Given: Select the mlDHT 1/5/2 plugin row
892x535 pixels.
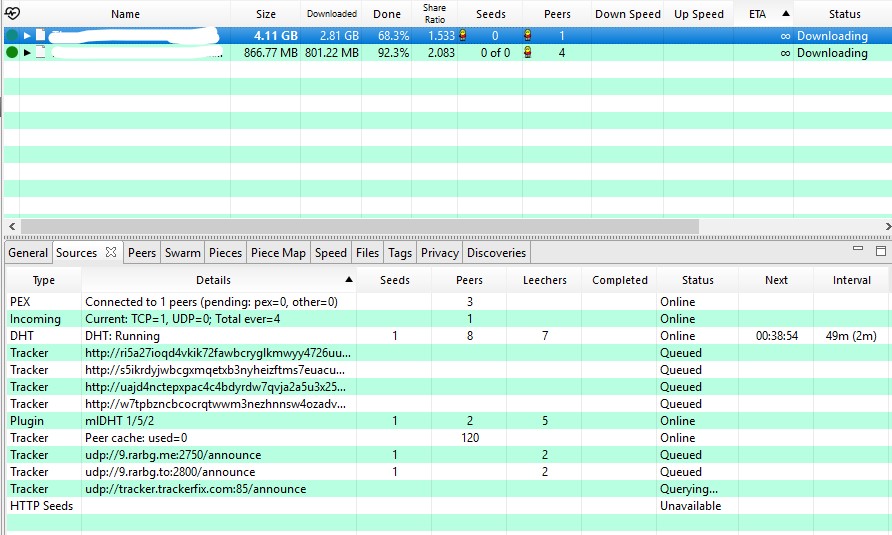Looking at the screenshot, I should click(447, 421).
